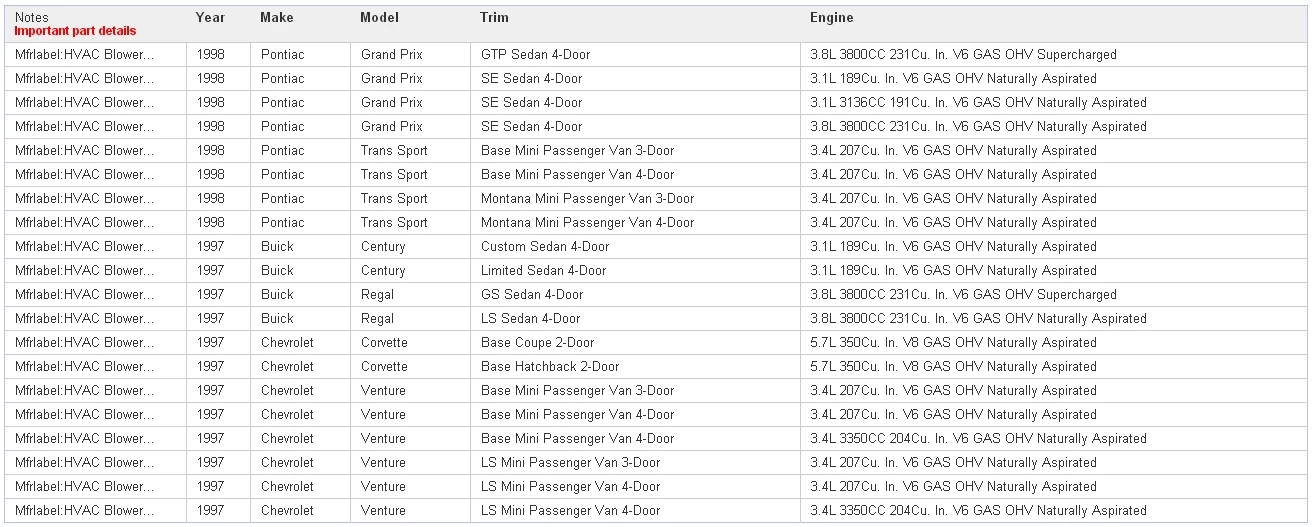This screenshot has height=527, width=1312.
Task: Click the red Important part details text
Action: [75, 31]
